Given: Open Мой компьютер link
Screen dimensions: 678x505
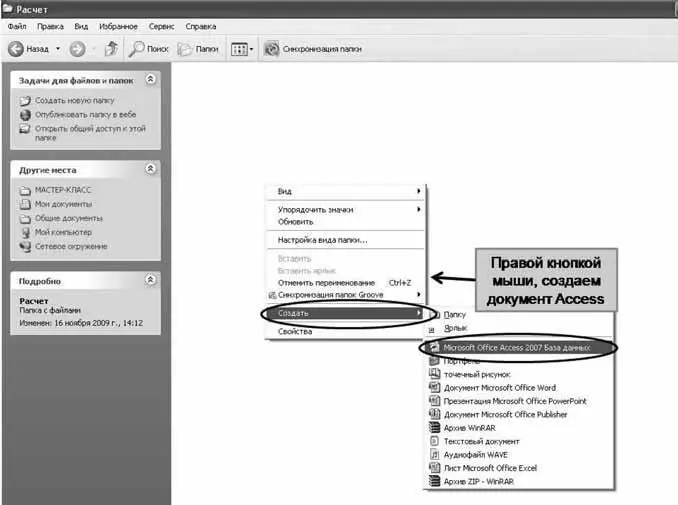Looking at the screenshot, I should tap(64, 232).
